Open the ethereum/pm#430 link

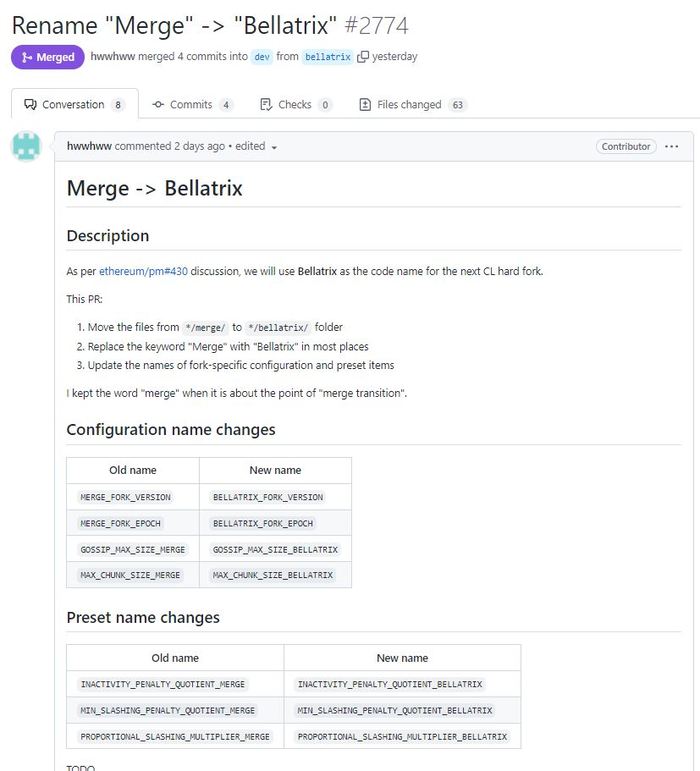point(143,271)
